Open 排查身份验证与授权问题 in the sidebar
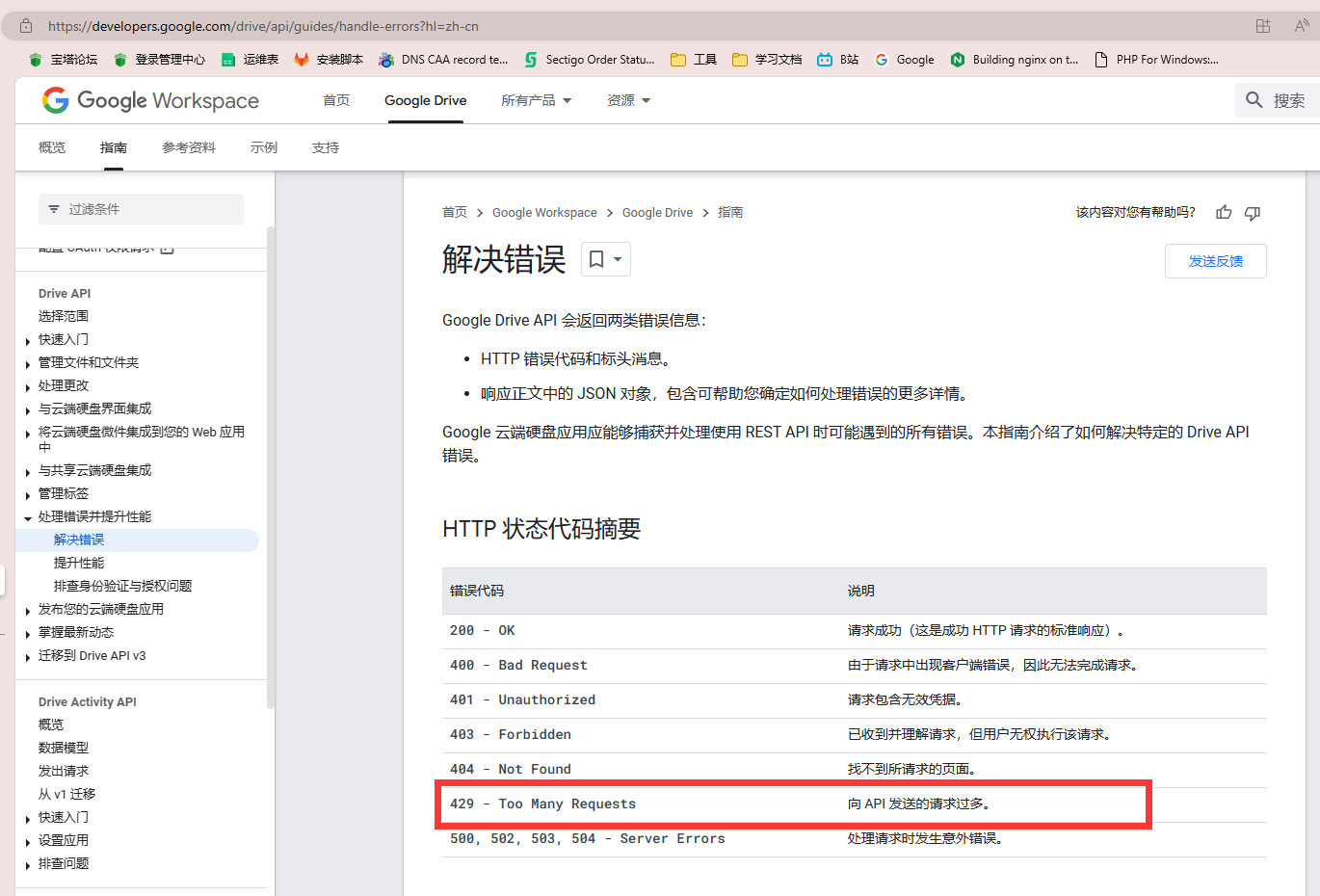This screenshot has height=896, width=1320. coord(123,586)
